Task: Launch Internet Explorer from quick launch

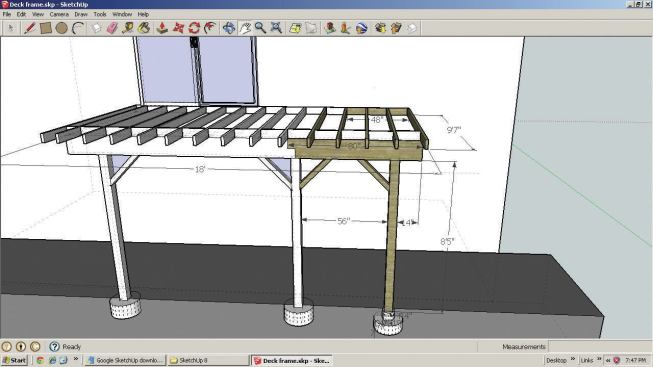Action: point(52,360)
